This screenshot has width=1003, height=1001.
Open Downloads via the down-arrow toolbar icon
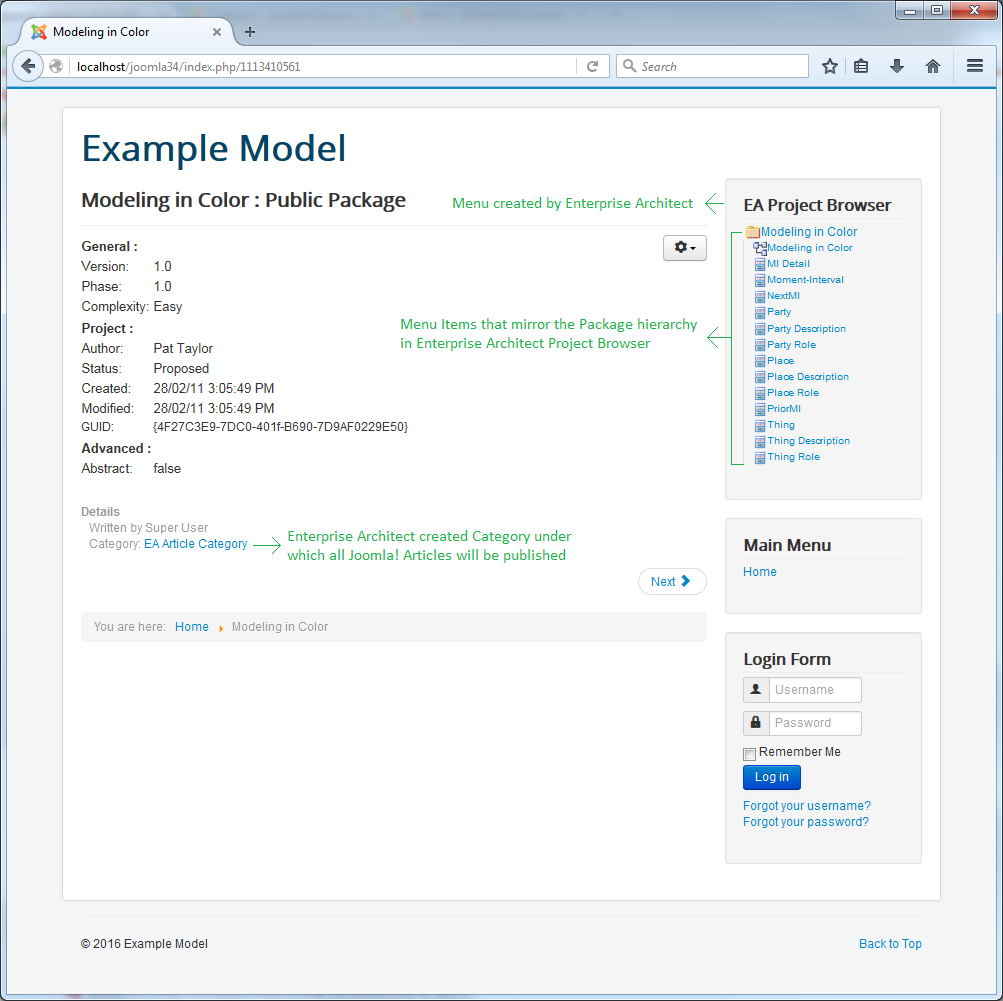[x=896, y=65]
